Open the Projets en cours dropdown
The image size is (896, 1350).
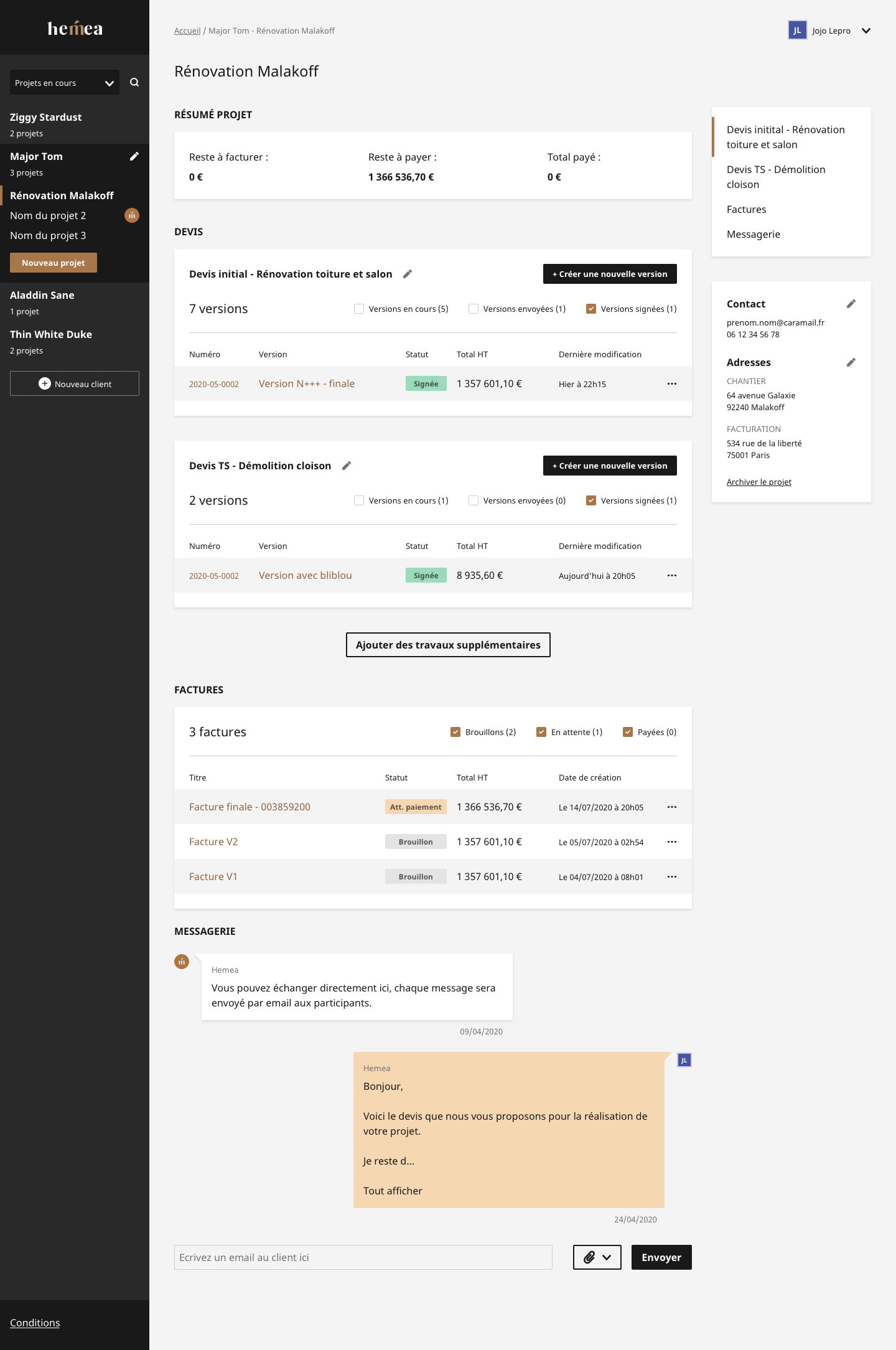point(65,83)
